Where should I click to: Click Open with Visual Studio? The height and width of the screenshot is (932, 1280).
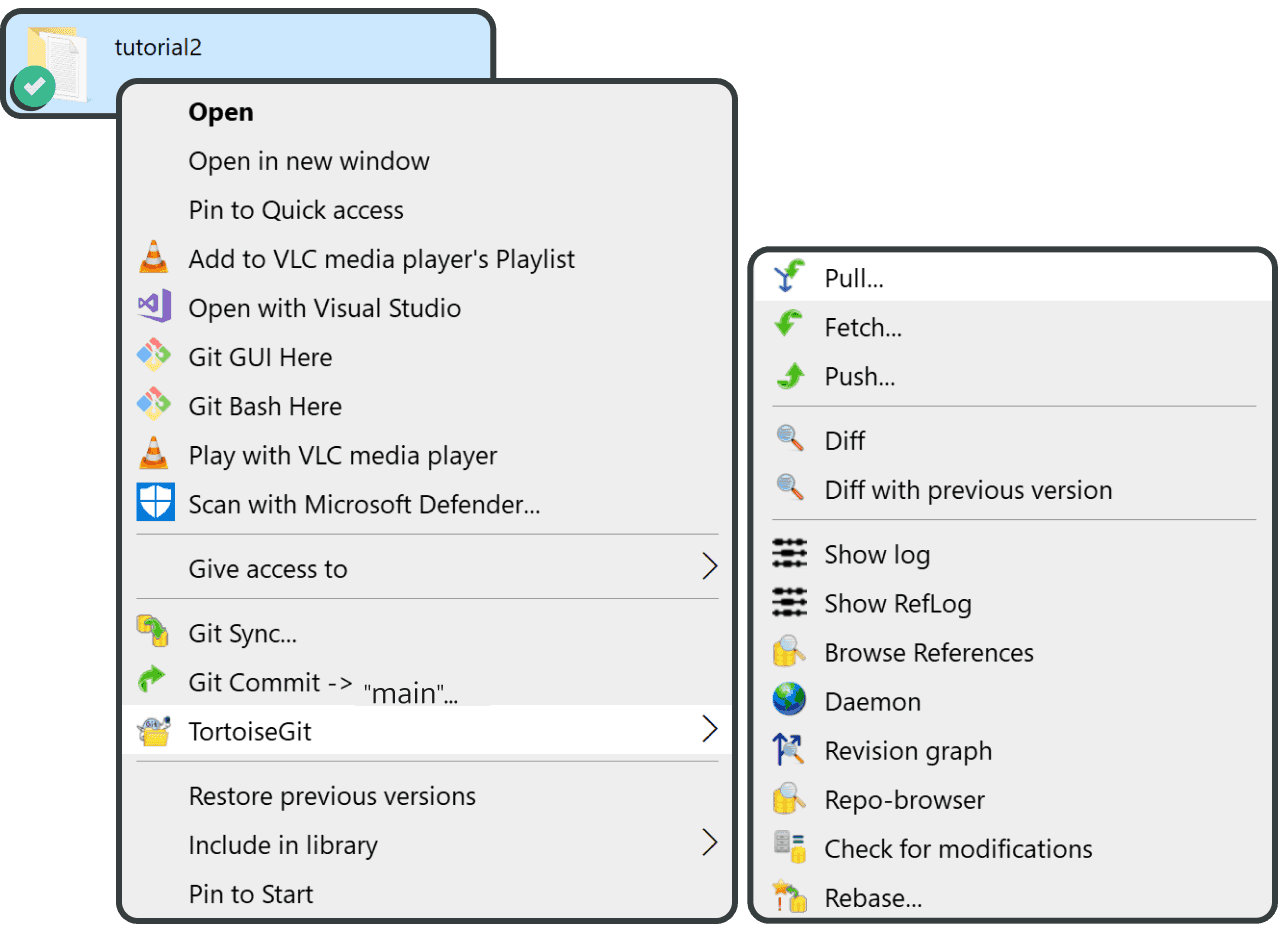pyautogui.click(x=324, y=307)
